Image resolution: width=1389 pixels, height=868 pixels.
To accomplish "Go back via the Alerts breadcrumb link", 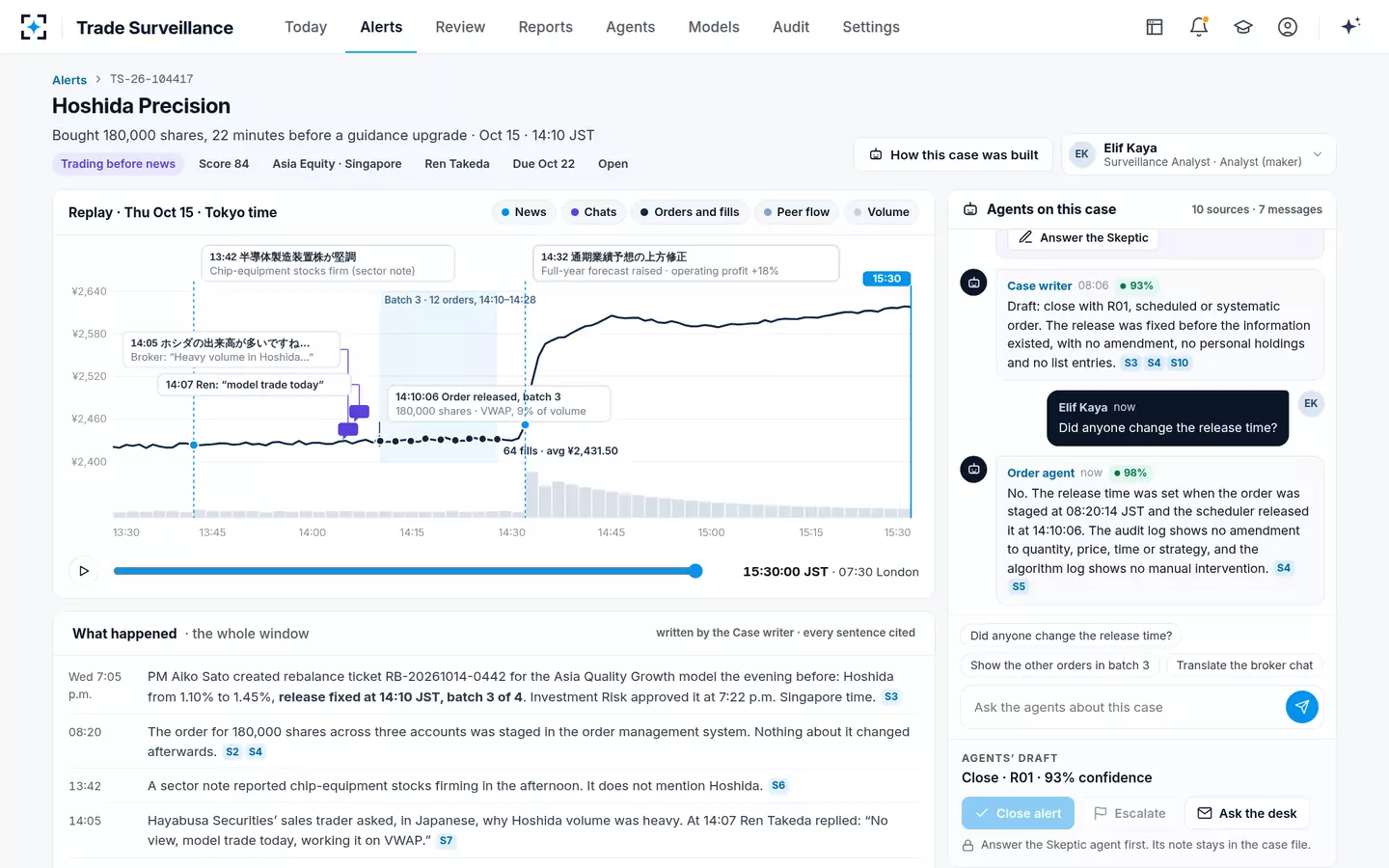I will [x=69, y=80].
